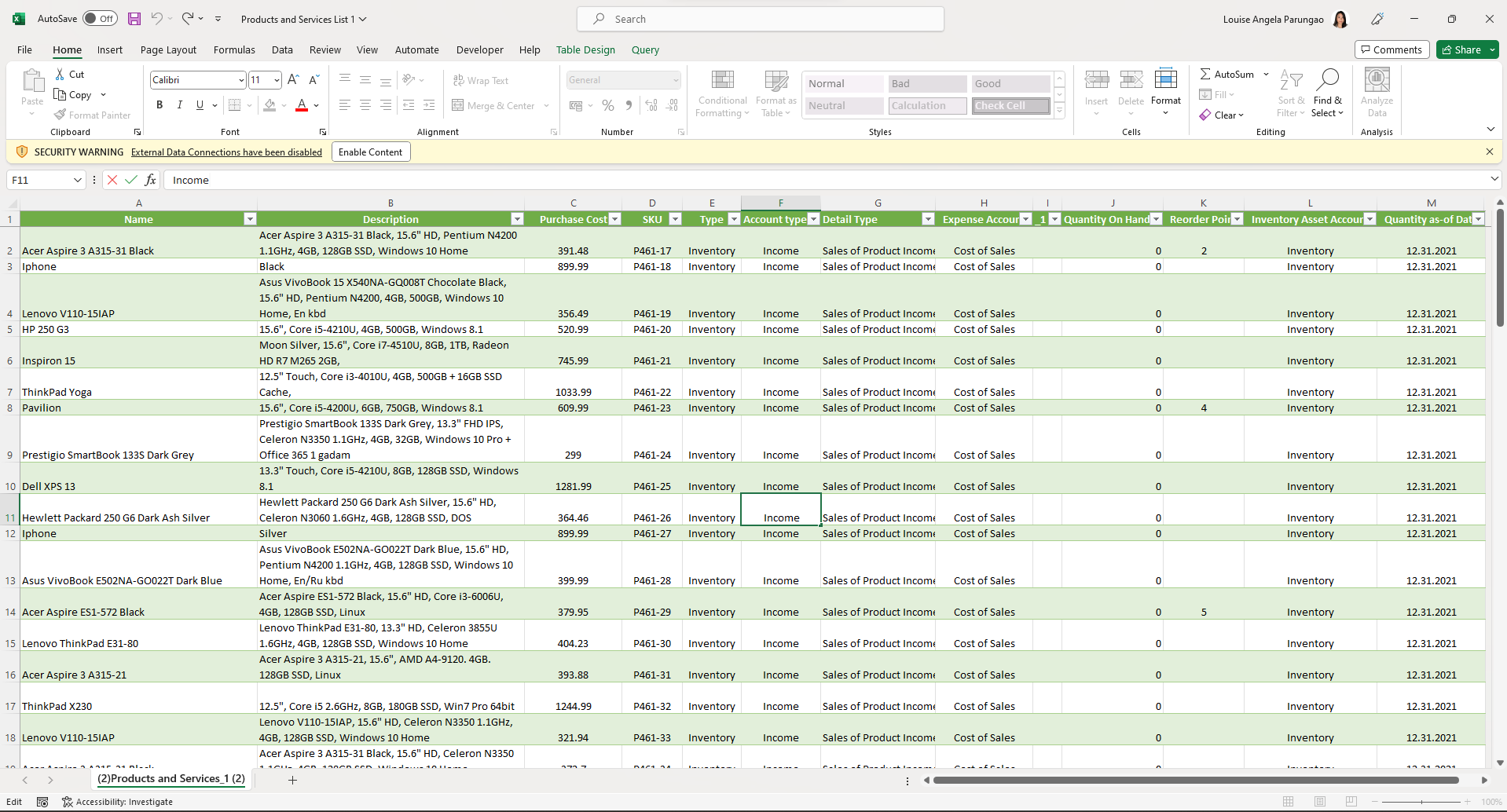The image size is (1507, 812).
Task: Expand the formula bar
Action: 1494,180
